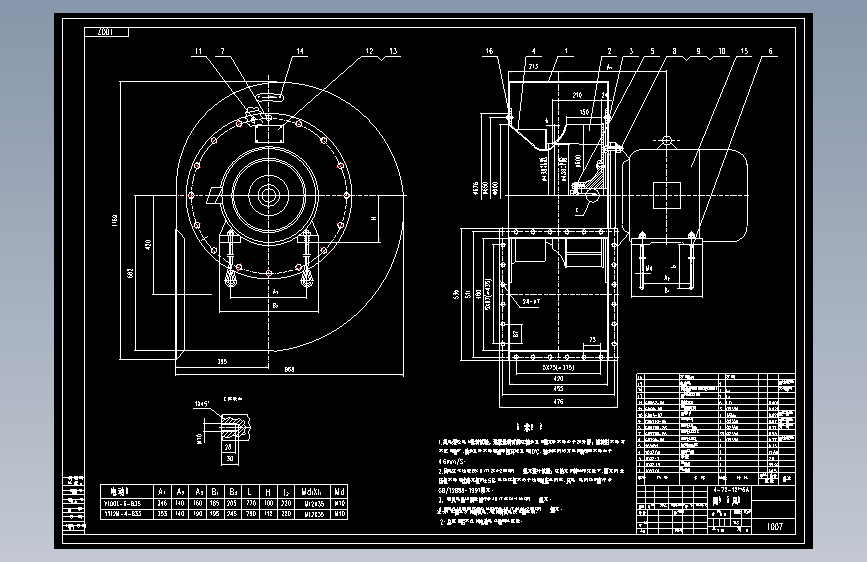This screenshot has width=867, height=562.
Task: Select part callout number 3
Action: point(631,51)
